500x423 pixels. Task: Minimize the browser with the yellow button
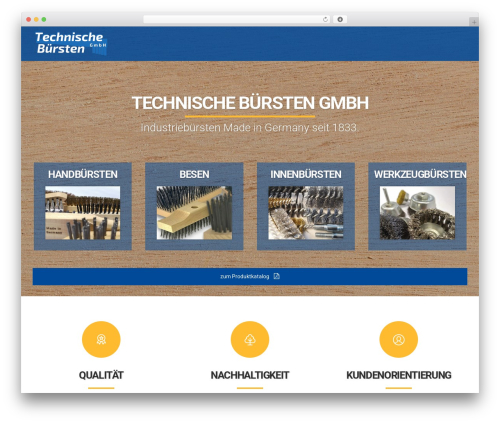(36, 20)
